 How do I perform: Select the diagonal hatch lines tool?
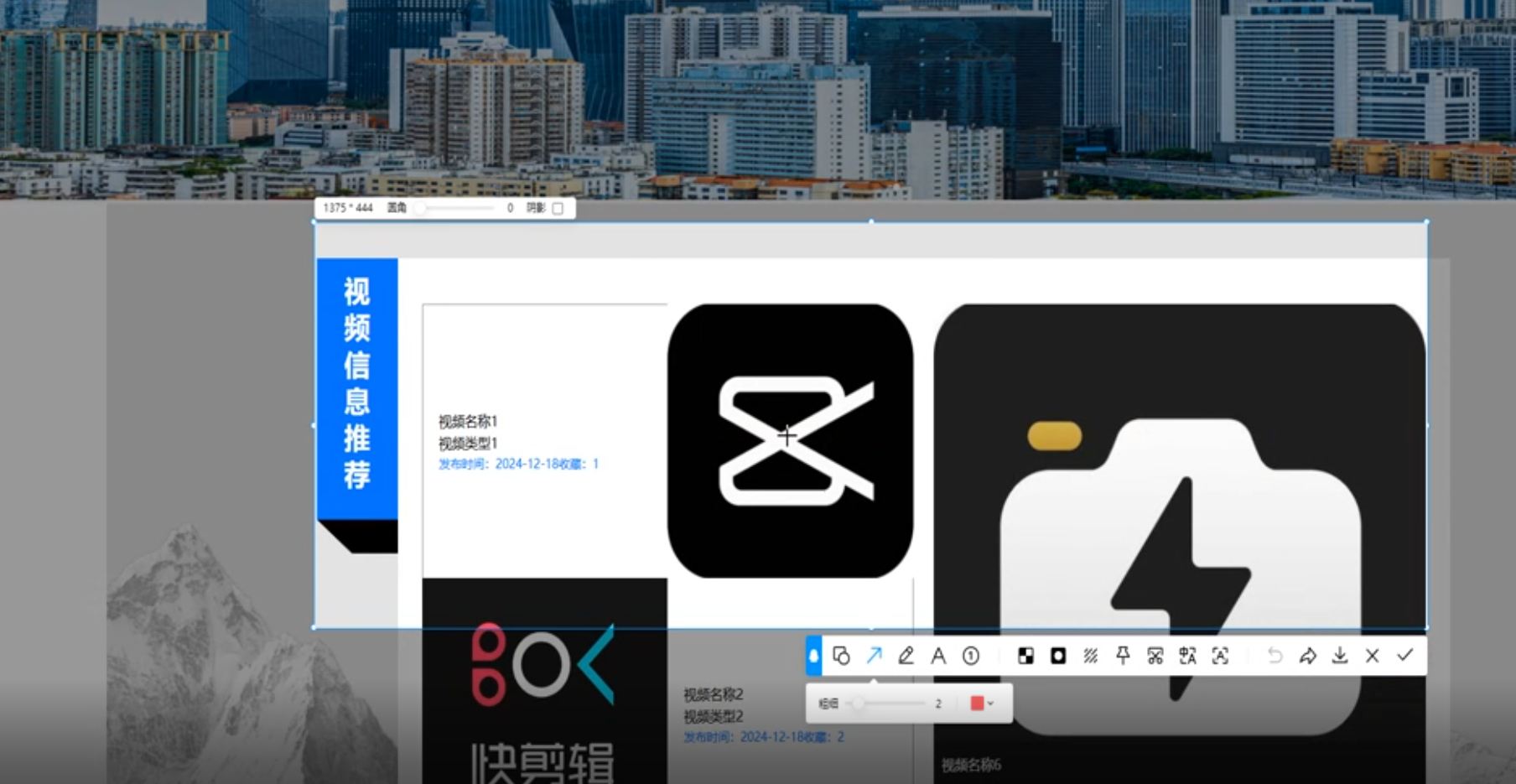[x=1091, y=656]
